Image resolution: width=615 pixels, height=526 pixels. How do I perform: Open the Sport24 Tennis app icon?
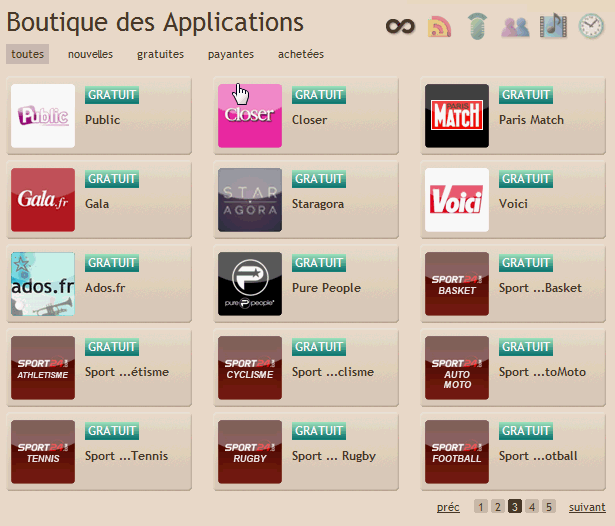(x=43, y=451)
